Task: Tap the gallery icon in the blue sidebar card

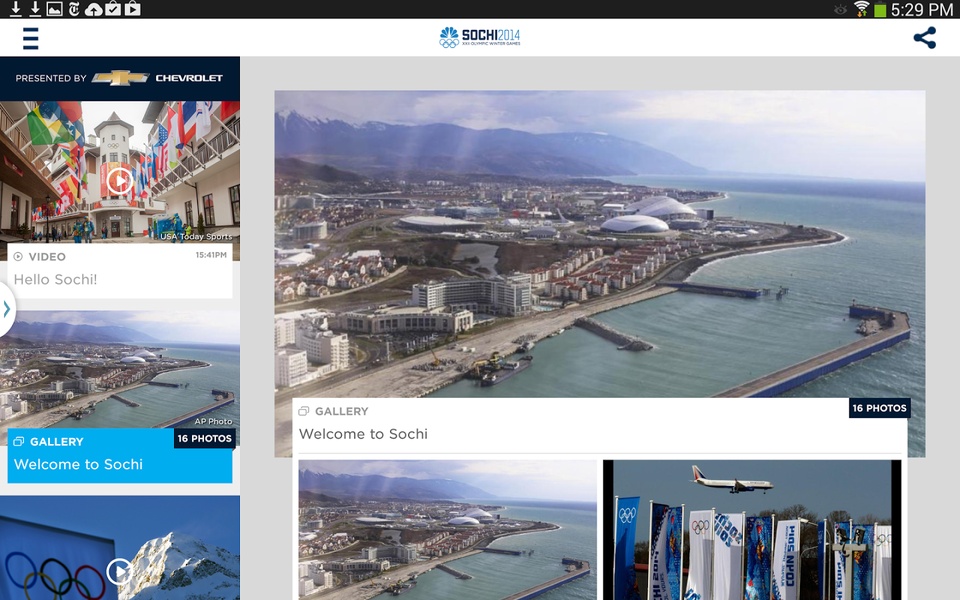Action: click(x=18, y=441)
